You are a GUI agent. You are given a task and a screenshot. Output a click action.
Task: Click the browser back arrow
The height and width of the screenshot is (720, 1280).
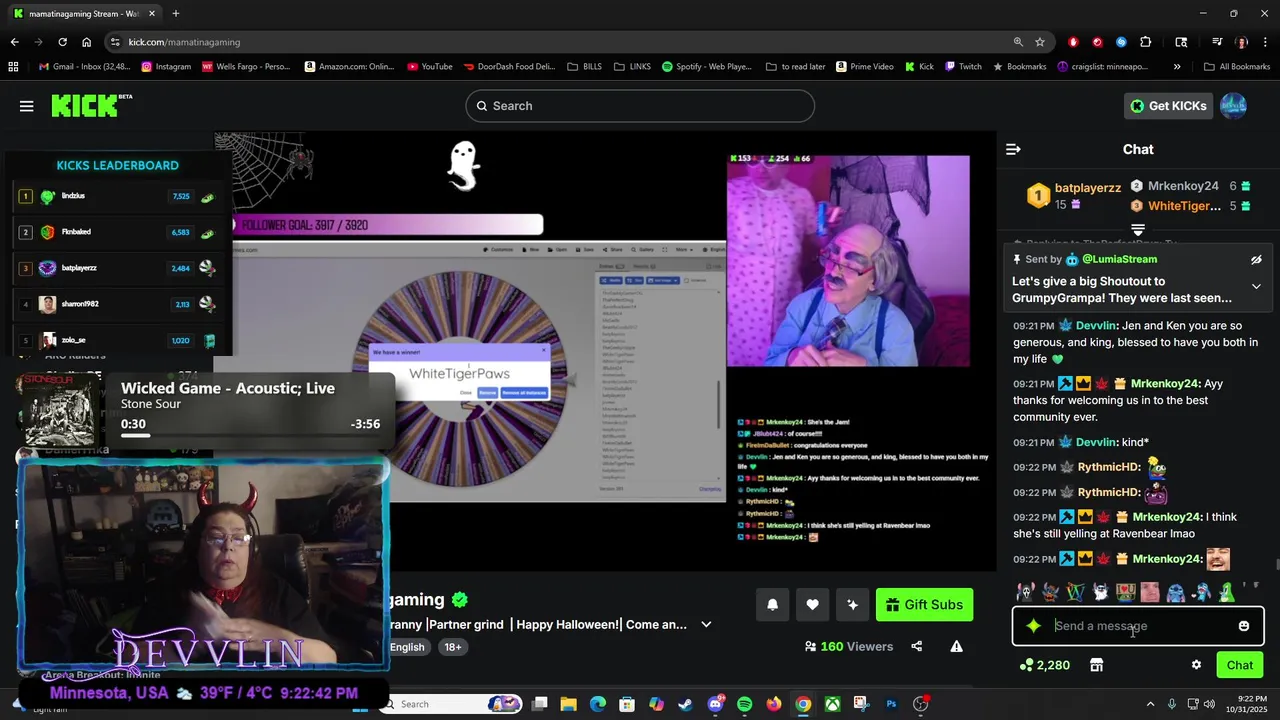click(x=14, y=42)
